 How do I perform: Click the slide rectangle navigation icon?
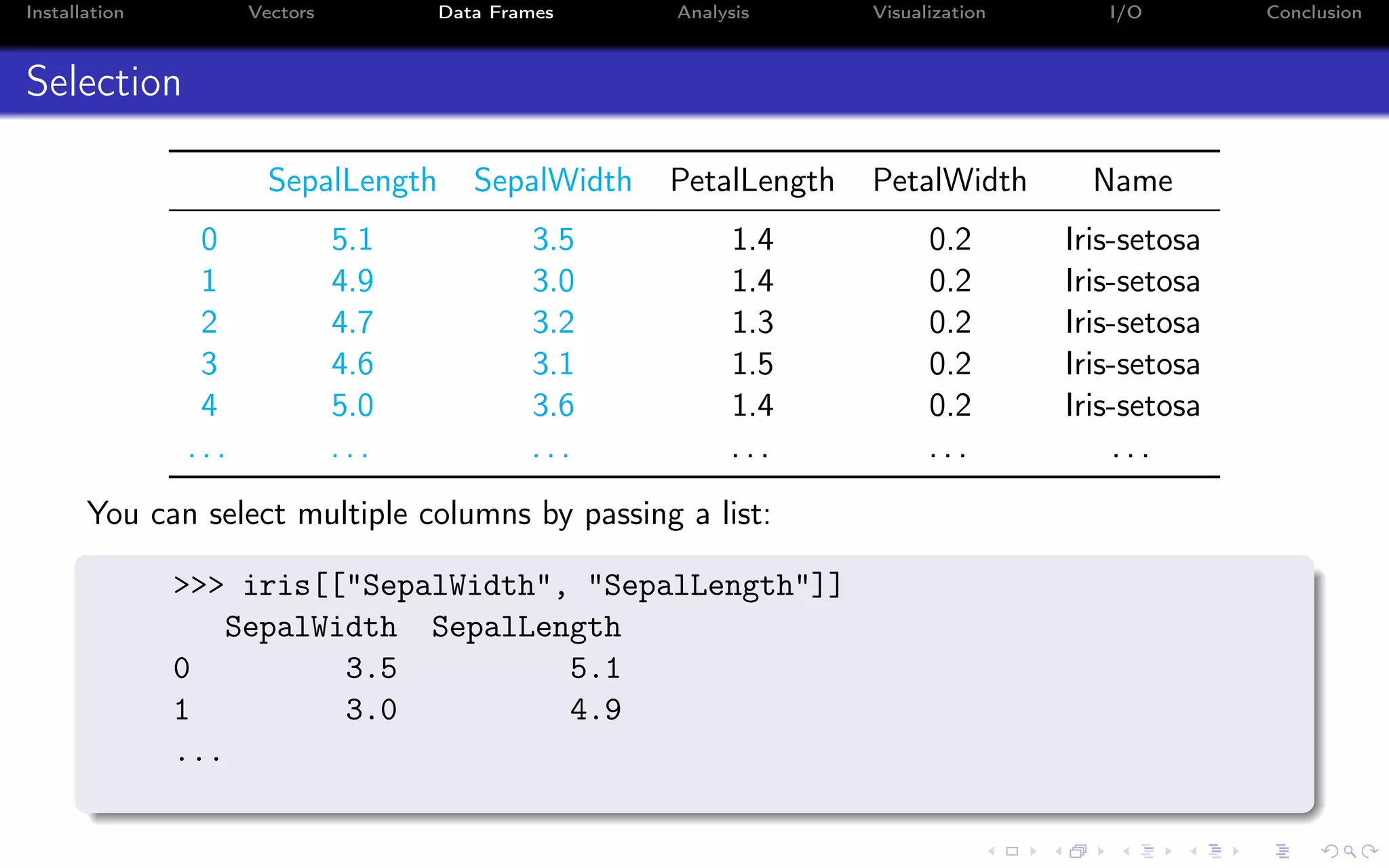(1012, 851)
